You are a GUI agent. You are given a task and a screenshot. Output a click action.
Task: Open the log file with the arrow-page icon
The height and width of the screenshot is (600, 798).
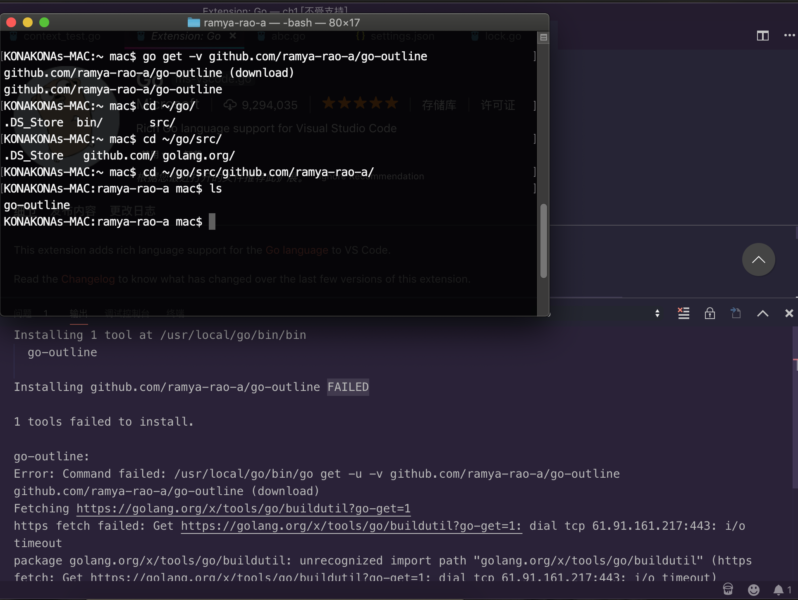click(x=736, y=313)
